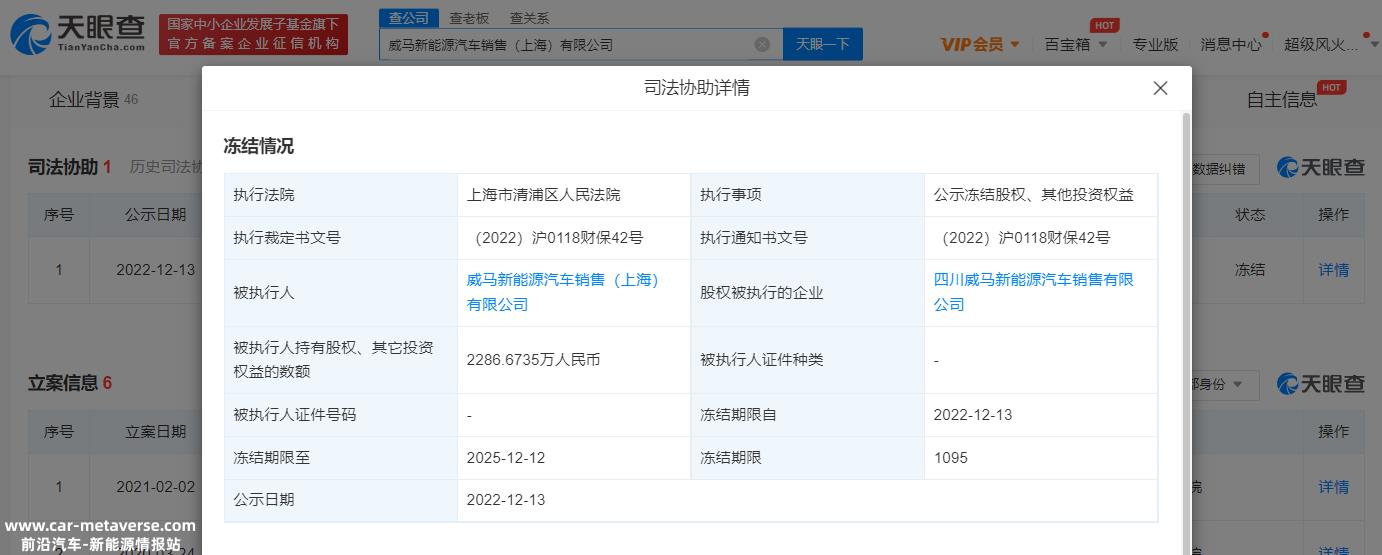The height and width of the screenshot is (555, 1382).
Task: Click the 冻结 status cell
Action: (1250, 269)
